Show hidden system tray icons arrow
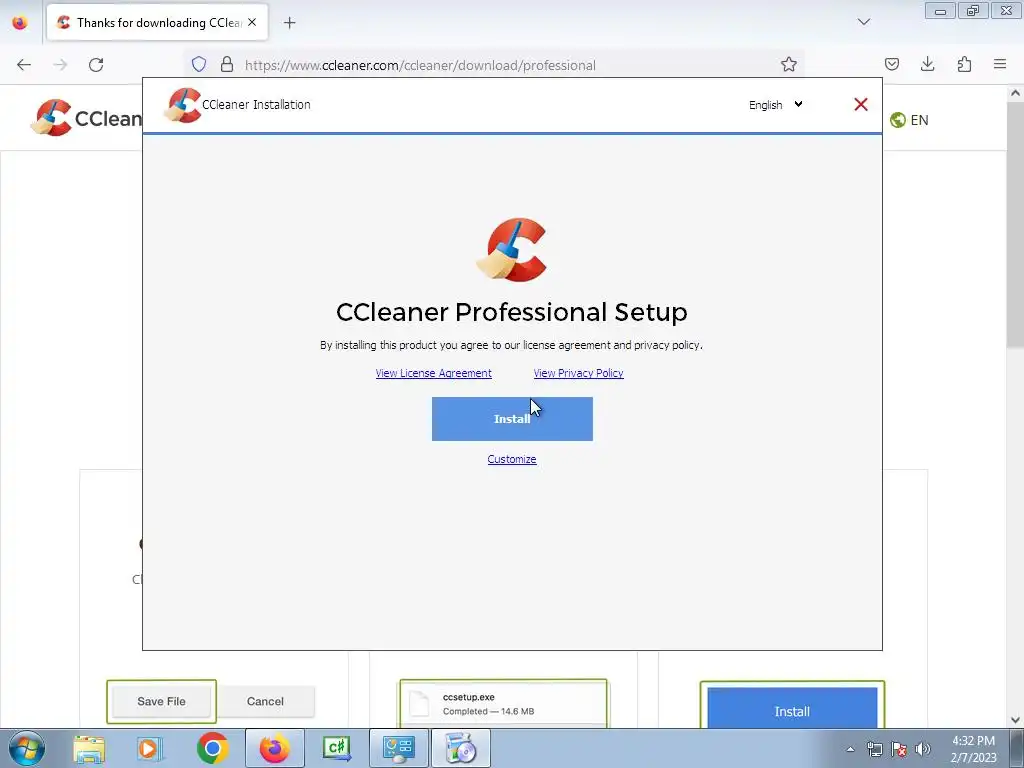The height and width of the screenshot is (768, 1024). 850,749
